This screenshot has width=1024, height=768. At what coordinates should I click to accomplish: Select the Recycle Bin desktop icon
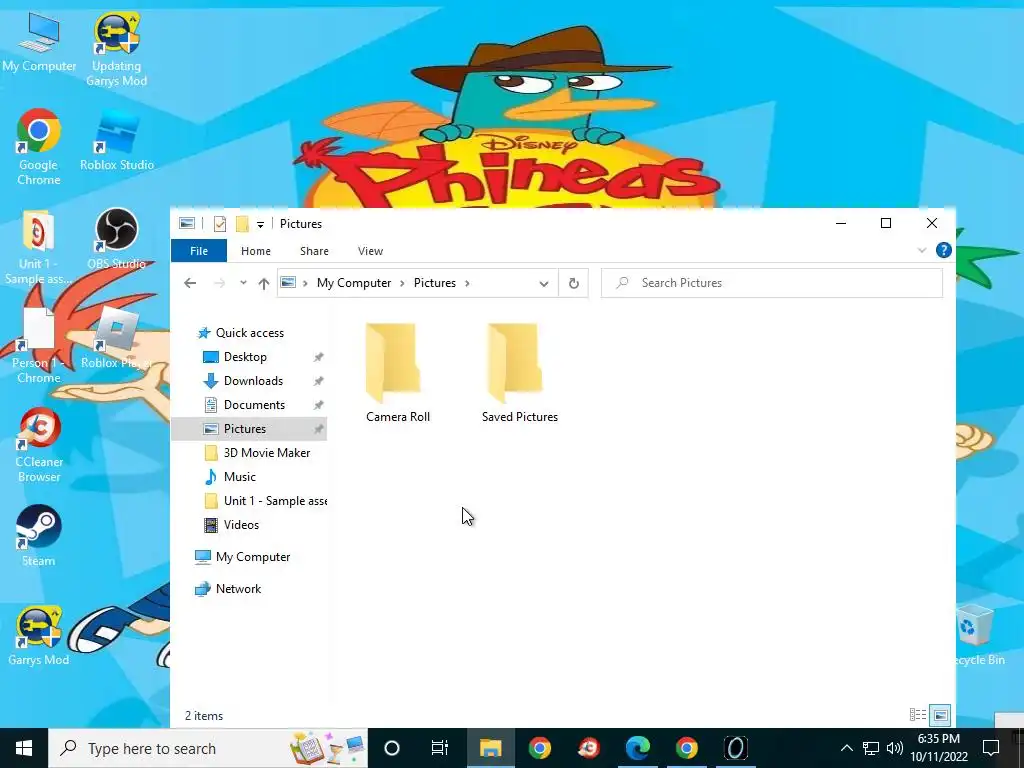977,636
